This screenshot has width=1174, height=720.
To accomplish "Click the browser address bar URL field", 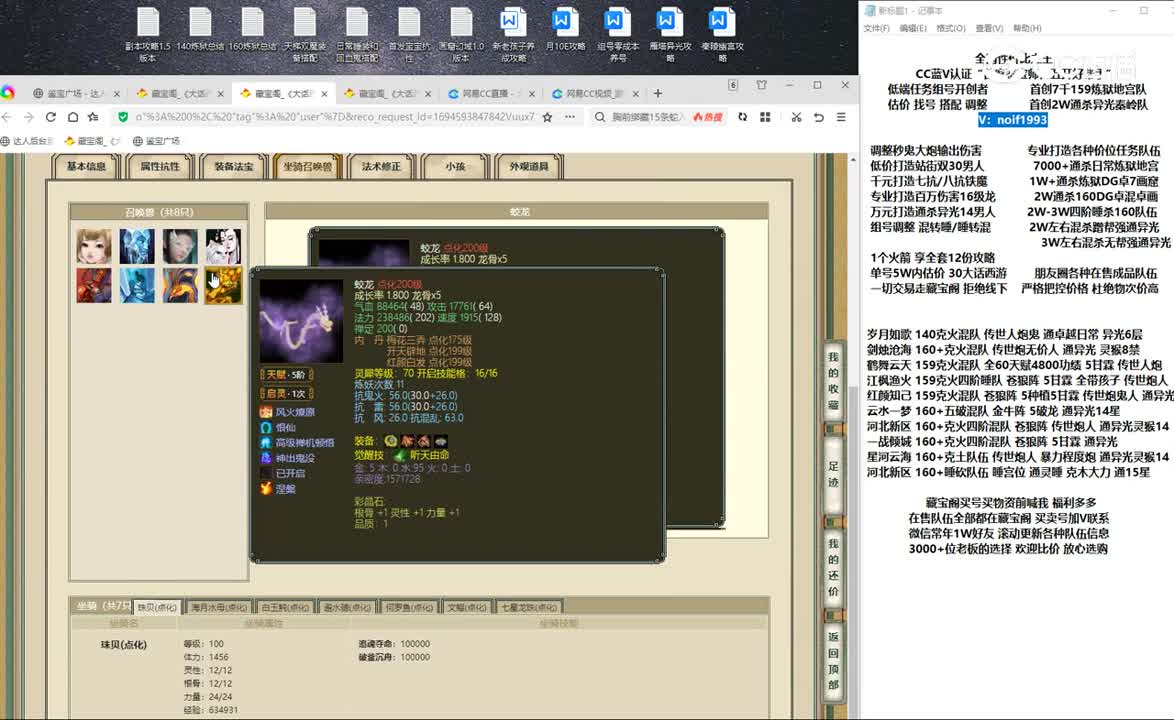I will [335, 117].
